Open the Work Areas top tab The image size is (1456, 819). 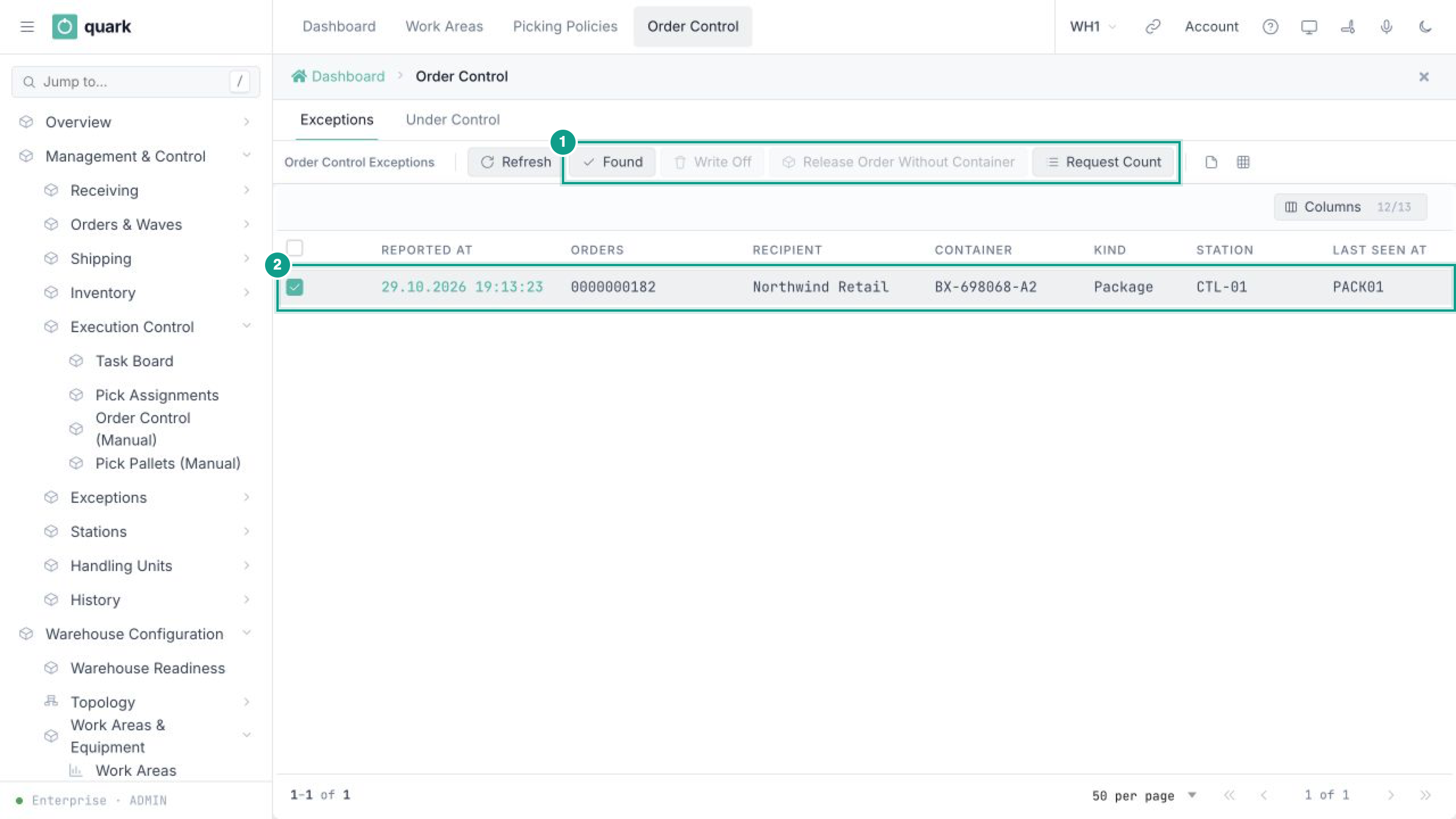[444, 27]
